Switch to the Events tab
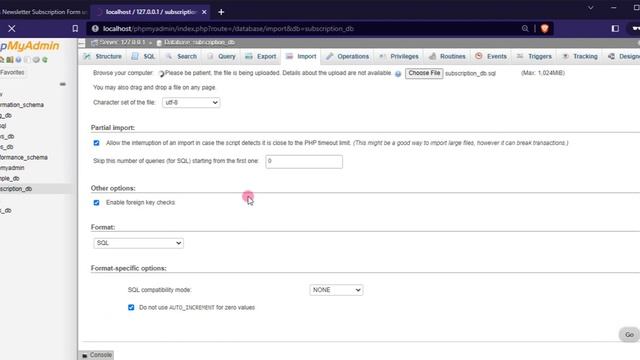 491,56
